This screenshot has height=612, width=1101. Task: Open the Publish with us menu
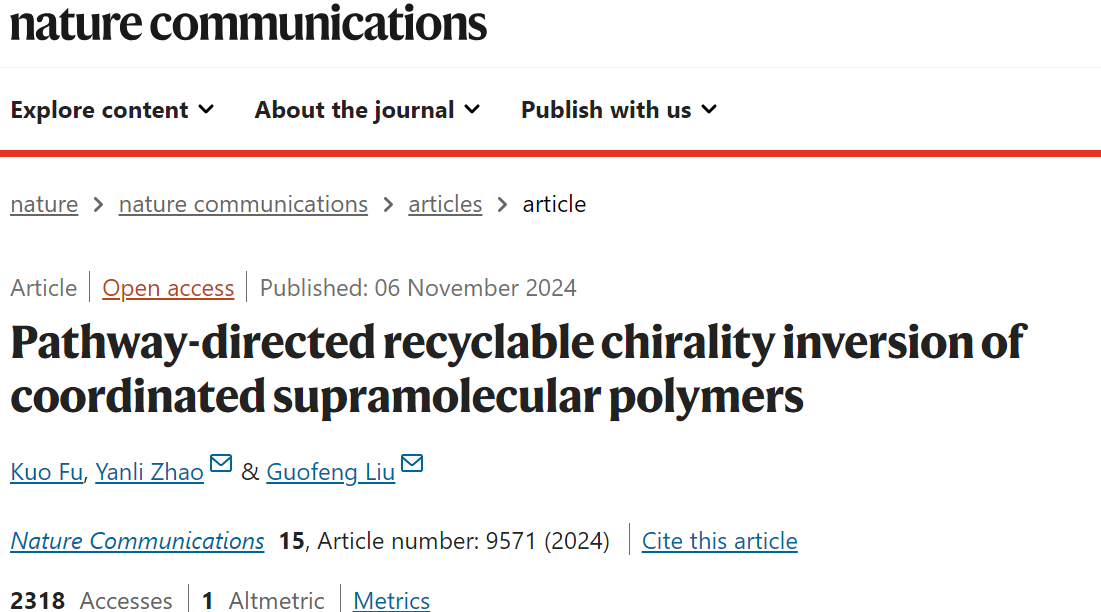click(606, 110)
